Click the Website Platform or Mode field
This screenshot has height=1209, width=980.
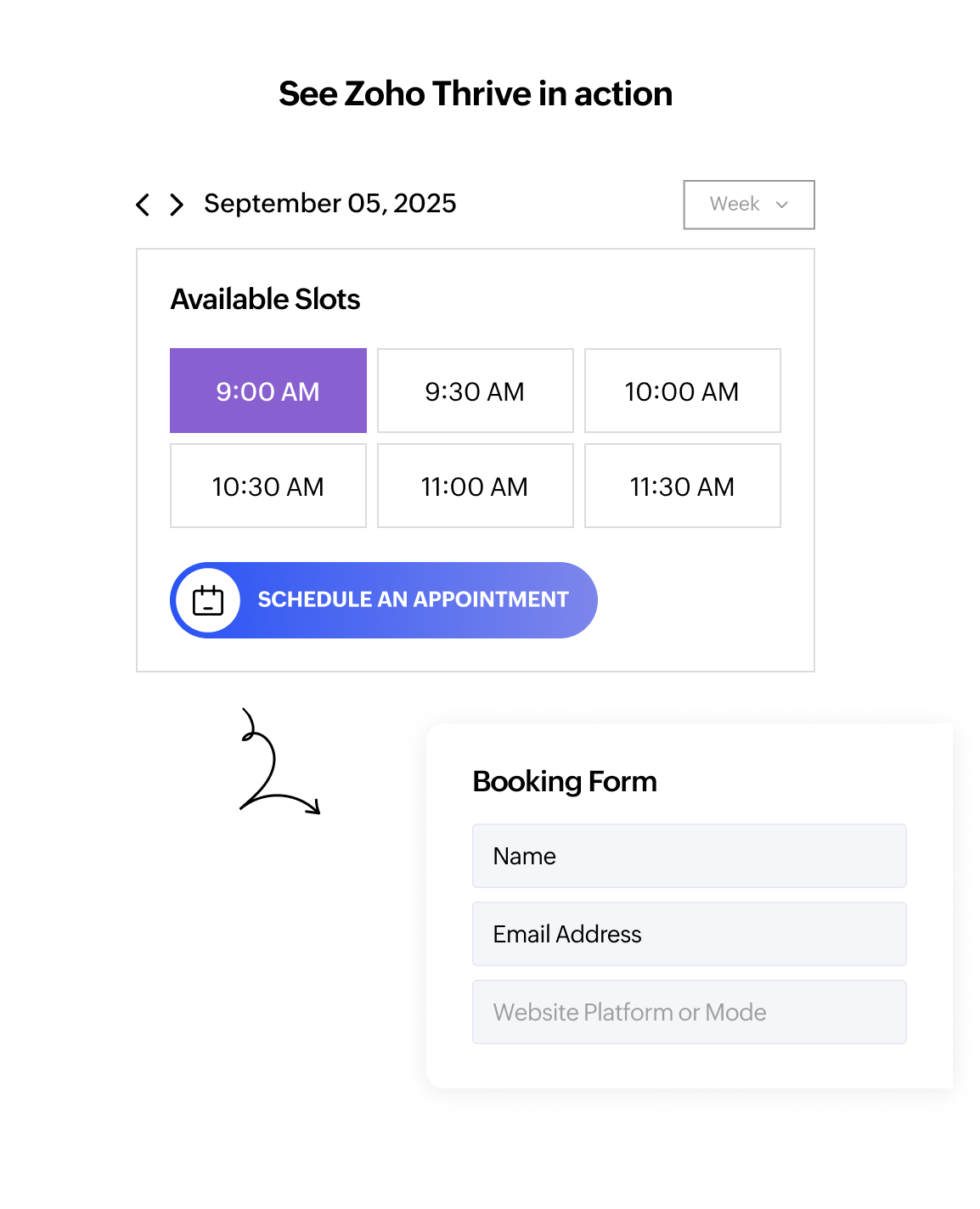(x=688, y=1011)
